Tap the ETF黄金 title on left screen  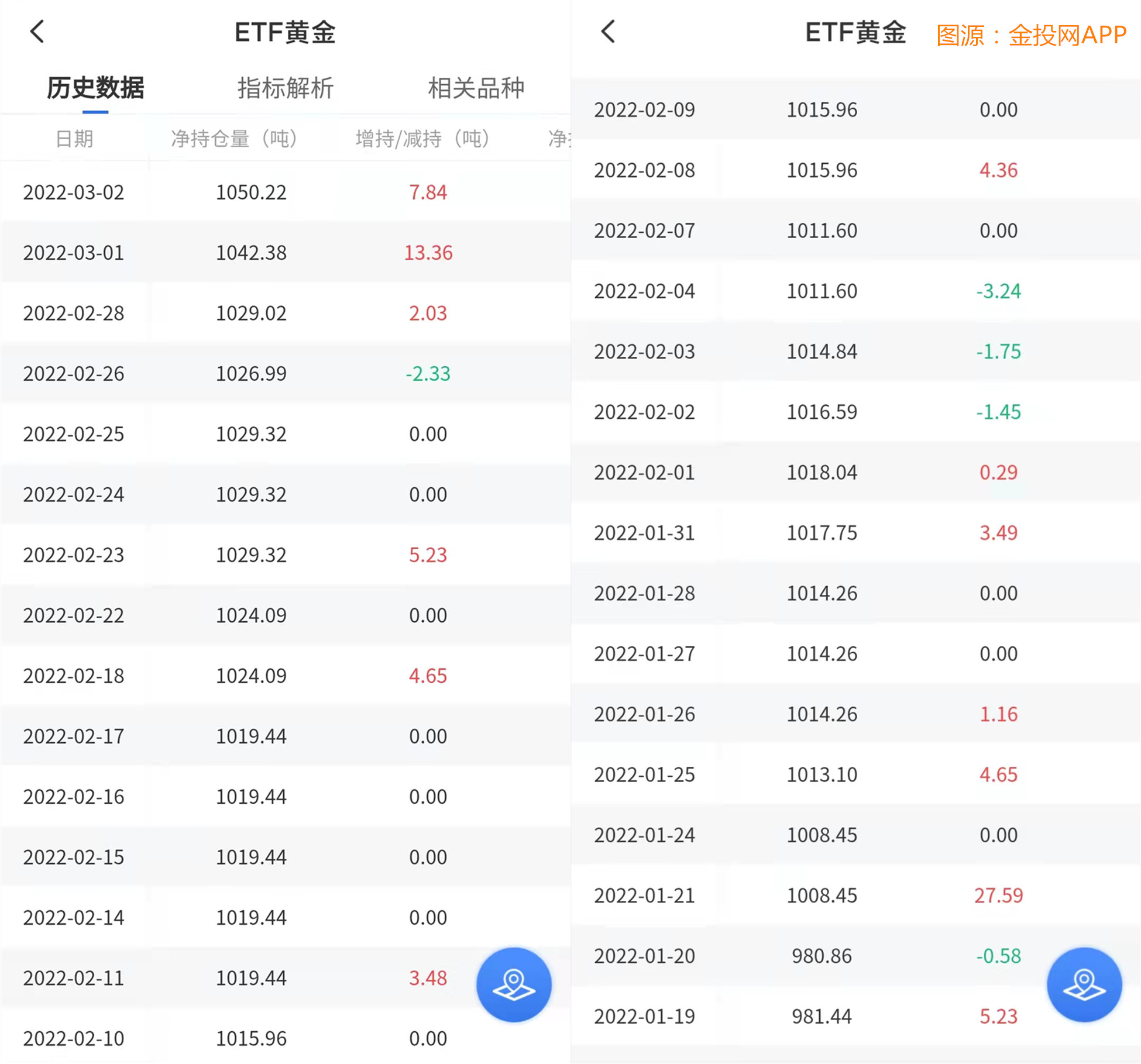tap(285, 32)
